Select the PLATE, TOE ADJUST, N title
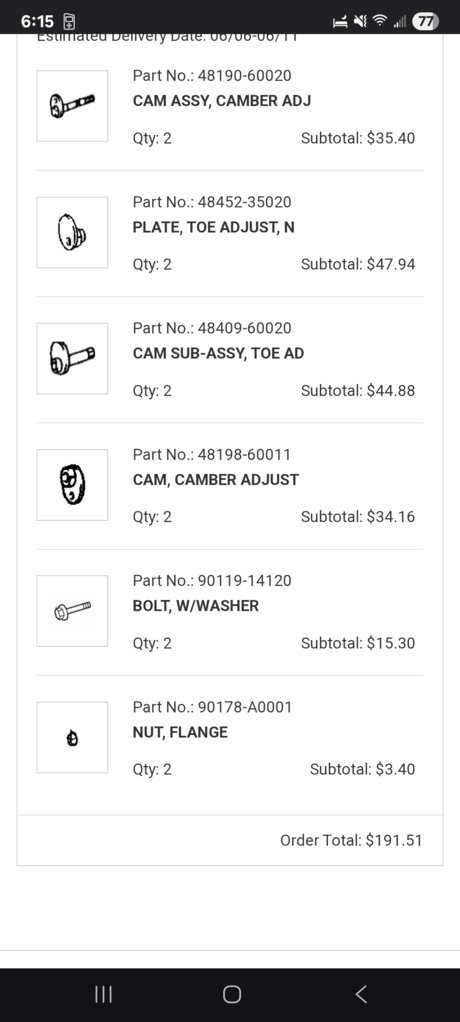 [x=214, y=227]
